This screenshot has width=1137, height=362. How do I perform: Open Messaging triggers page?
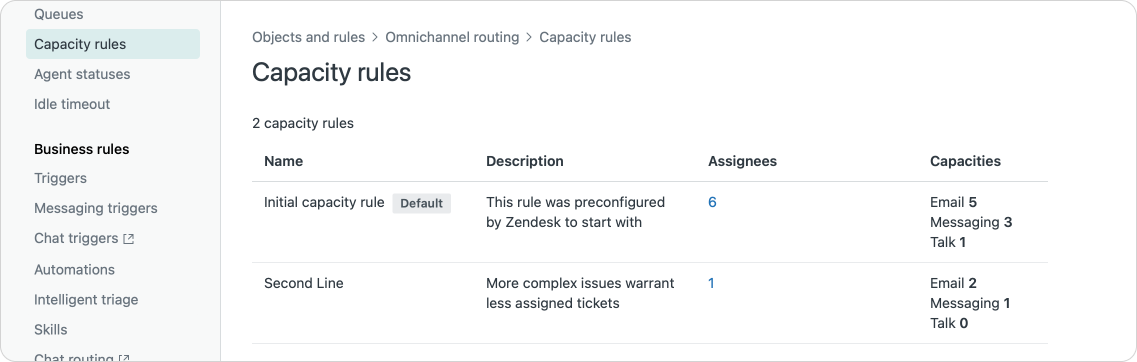pyautogui.click(x=96, y=208)
